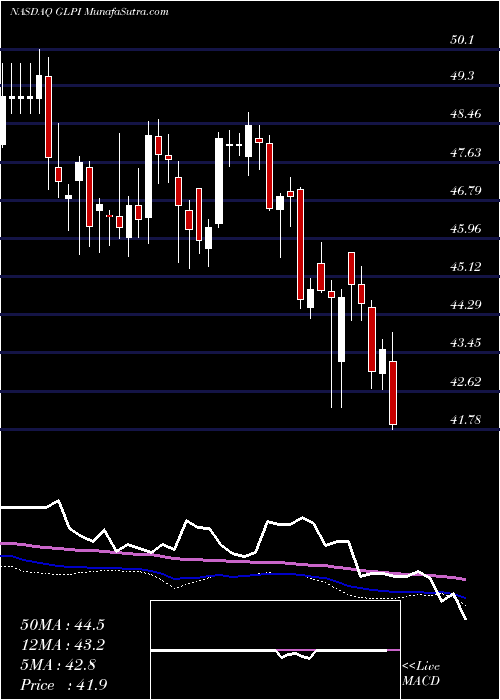
Task: Click the <<Live MACD label
Action: [x=421, y=674]
